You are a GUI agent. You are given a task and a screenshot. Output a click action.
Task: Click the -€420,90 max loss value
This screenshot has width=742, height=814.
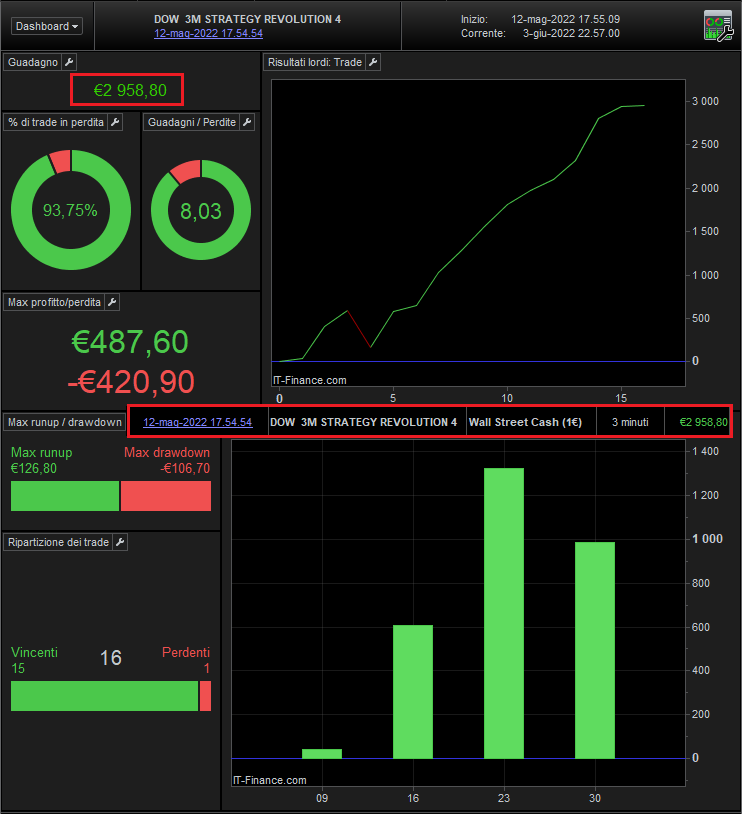coord(131,382)
